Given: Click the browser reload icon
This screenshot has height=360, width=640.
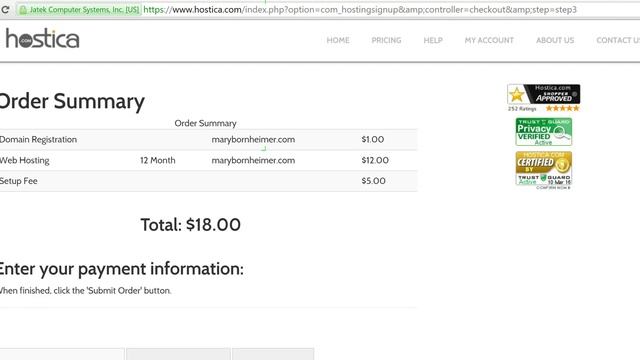Looking at the screenshot, I should click(5, 9).
